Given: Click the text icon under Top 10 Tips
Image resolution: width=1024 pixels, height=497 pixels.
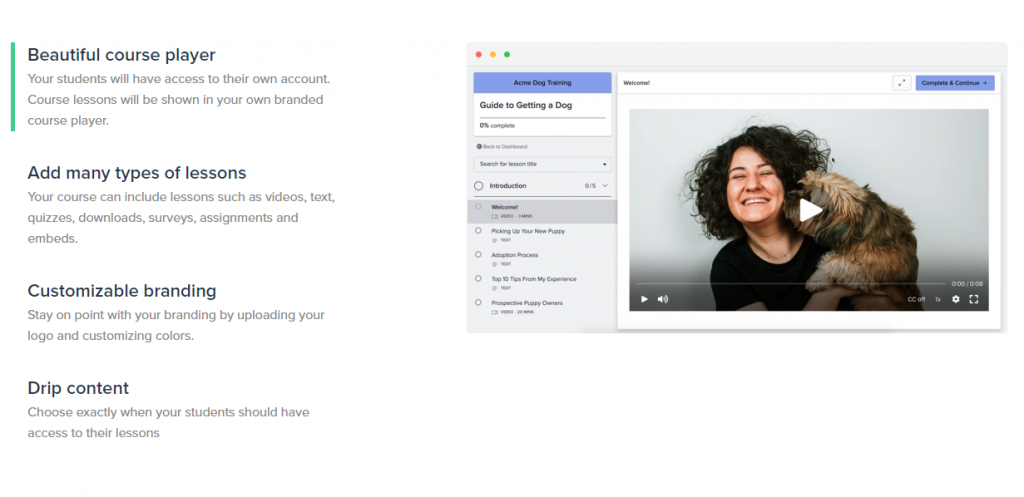Looking at the screenshot, I should click(x=494, y=288).
